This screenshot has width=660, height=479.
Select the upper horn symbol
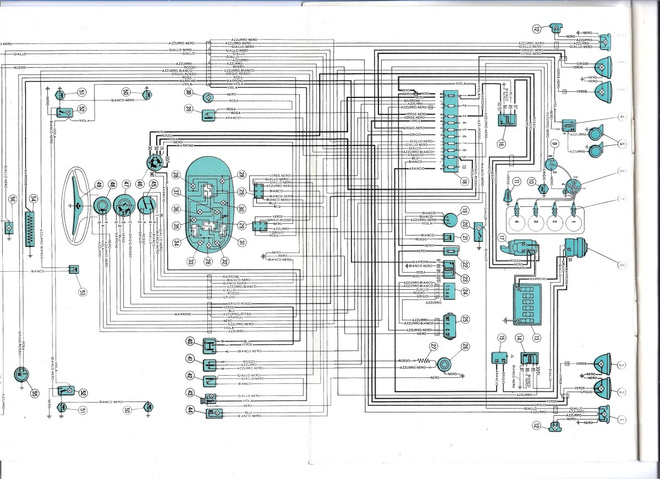(596, 133)
